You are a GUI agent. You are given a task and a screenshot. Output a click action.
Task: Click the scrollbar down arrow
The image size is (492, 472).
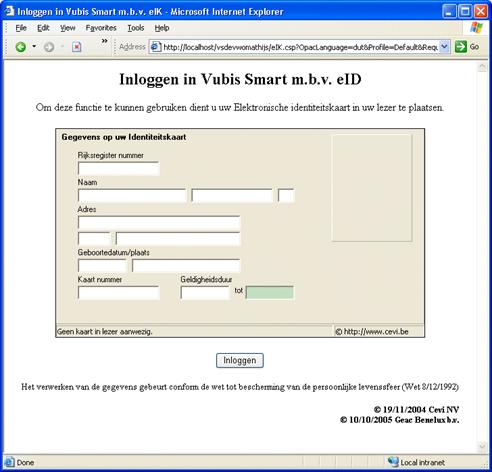click(482, 446)
